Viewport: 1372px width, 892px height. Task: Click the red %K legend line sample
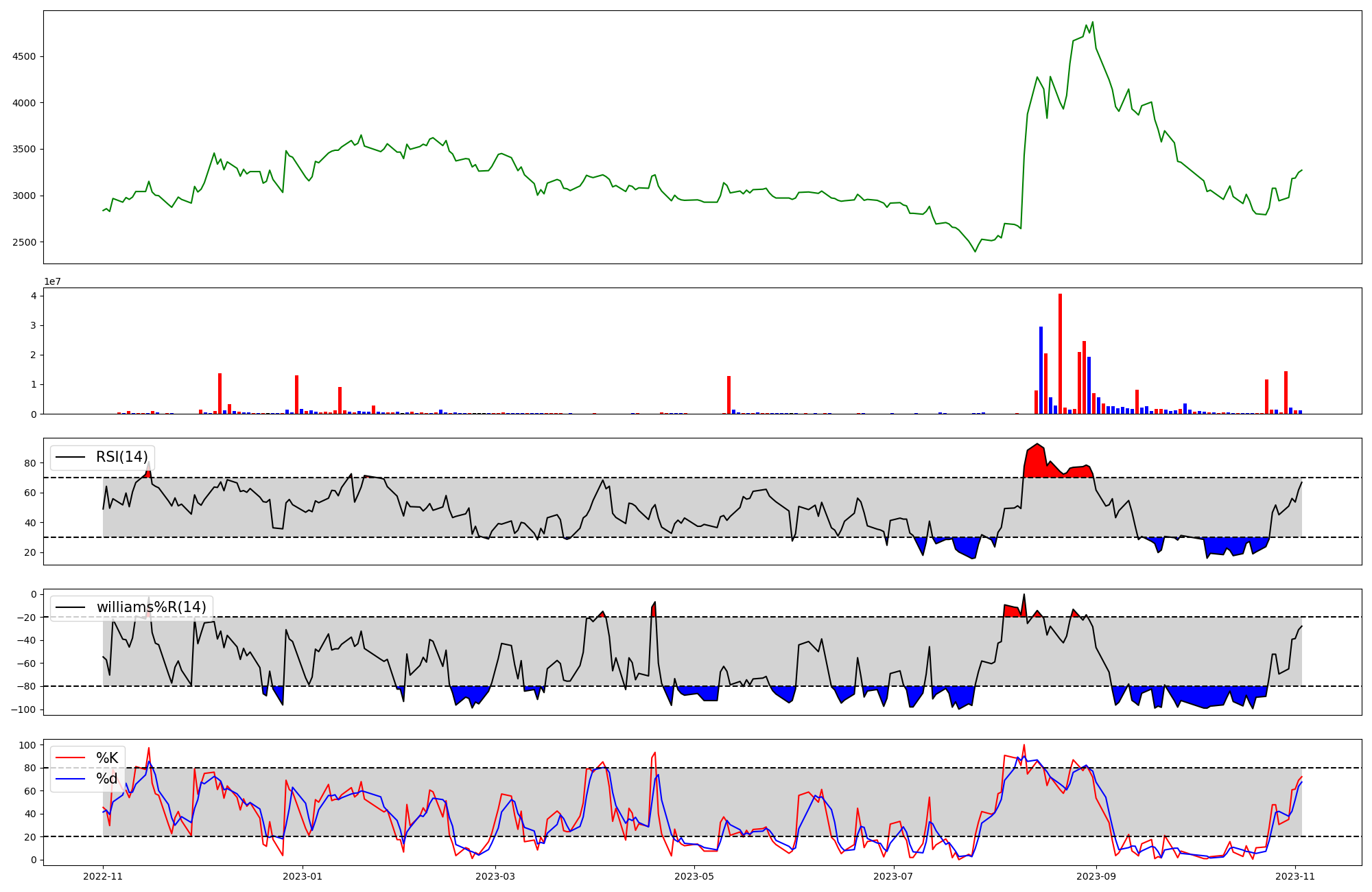click(70, 758)
